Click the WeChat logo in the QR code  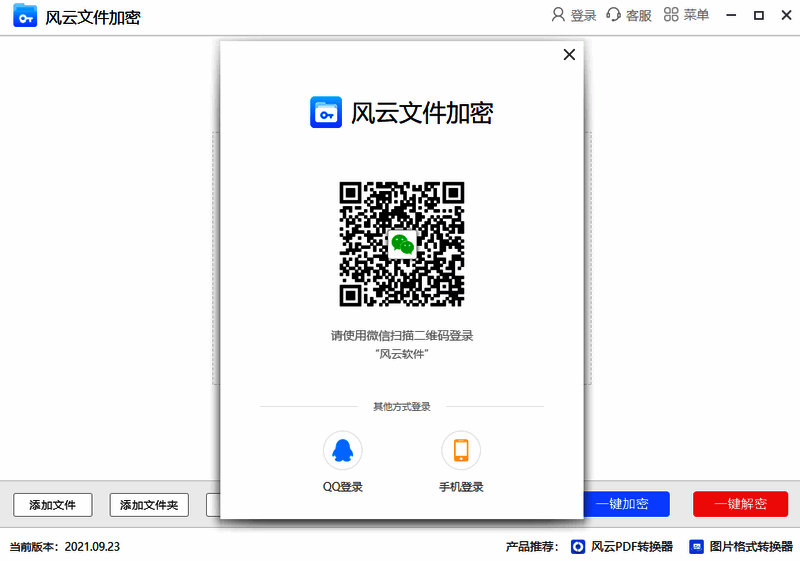(x=402, y=245)
